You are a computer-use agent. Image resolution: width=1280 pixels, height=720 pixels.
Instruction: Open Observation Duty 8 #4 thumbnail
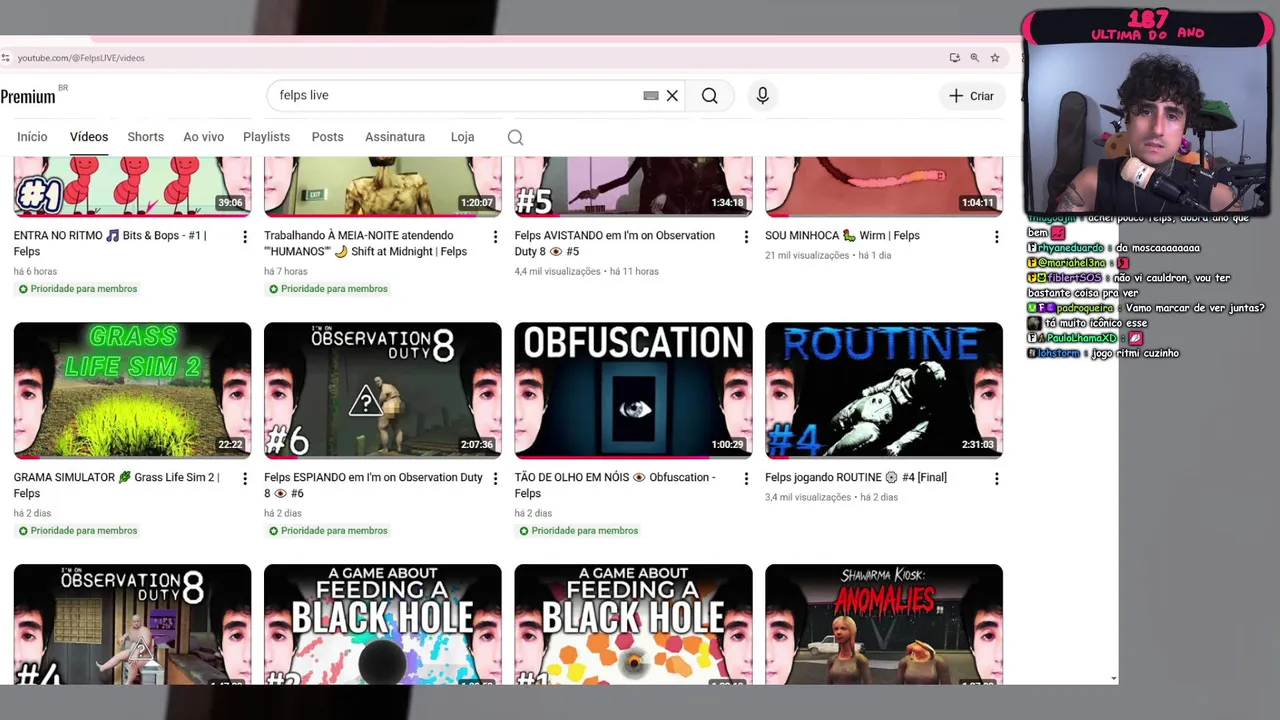point(132,624)
